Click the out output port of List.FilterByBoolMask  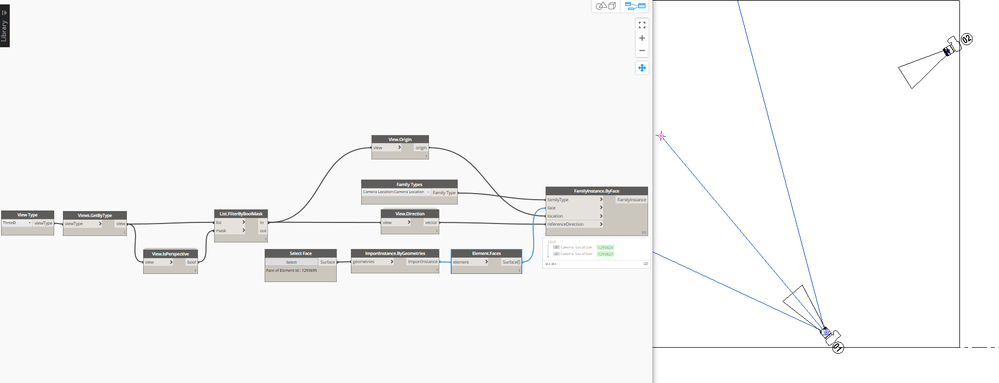click(262, 230)
